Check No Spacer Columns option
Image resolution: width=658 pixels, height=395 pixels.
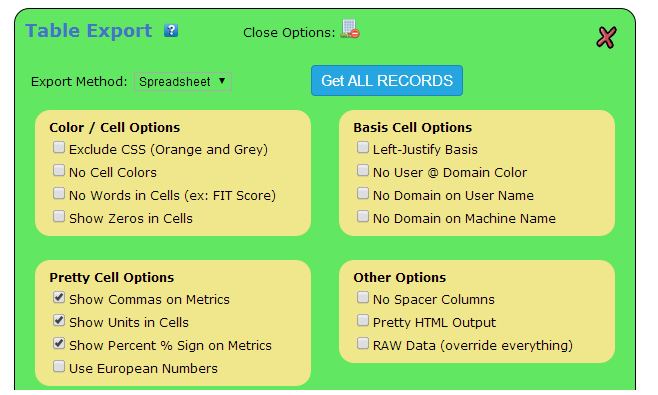click(x=363, y=297)
